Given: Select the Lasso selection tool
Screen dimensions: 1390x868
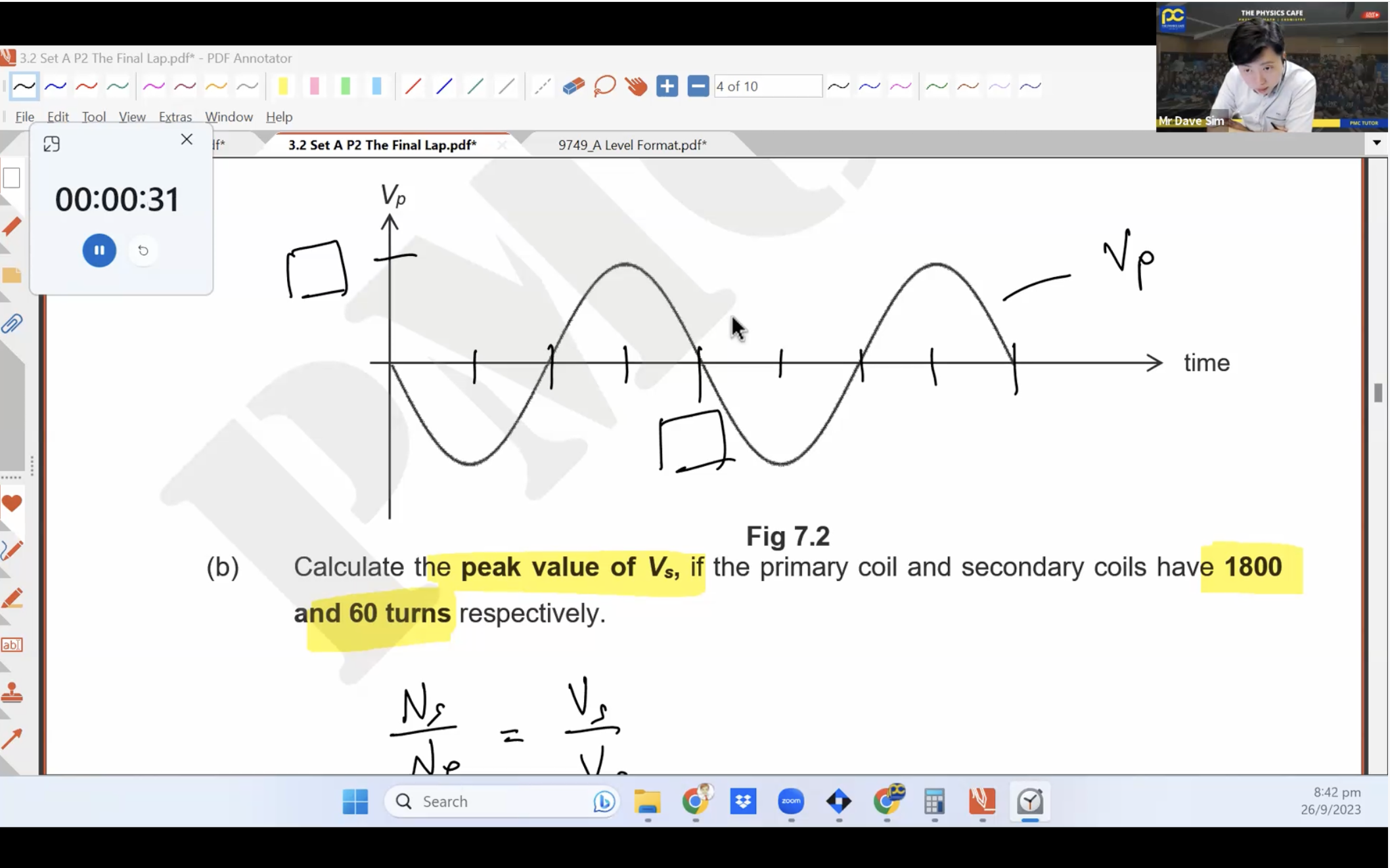Looking at the screenshot, I should point(604,86).
